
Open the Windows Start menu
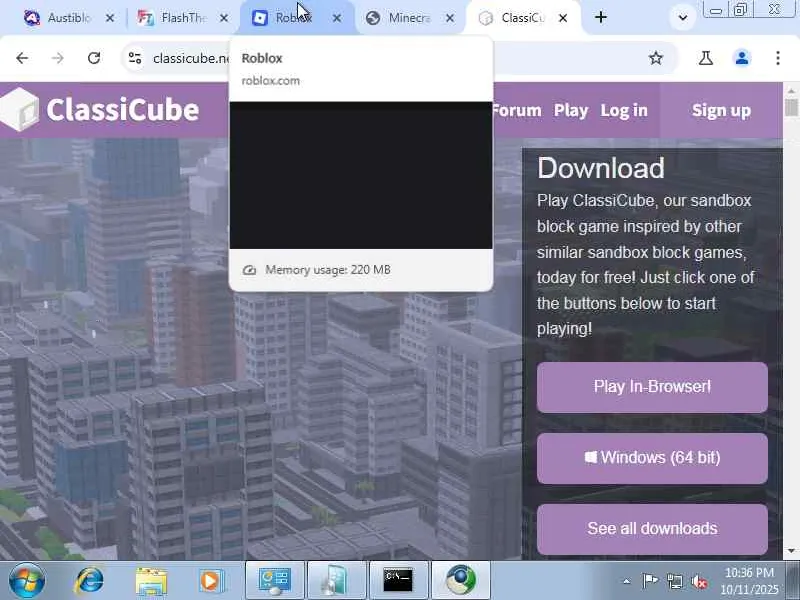click(27, 580)
